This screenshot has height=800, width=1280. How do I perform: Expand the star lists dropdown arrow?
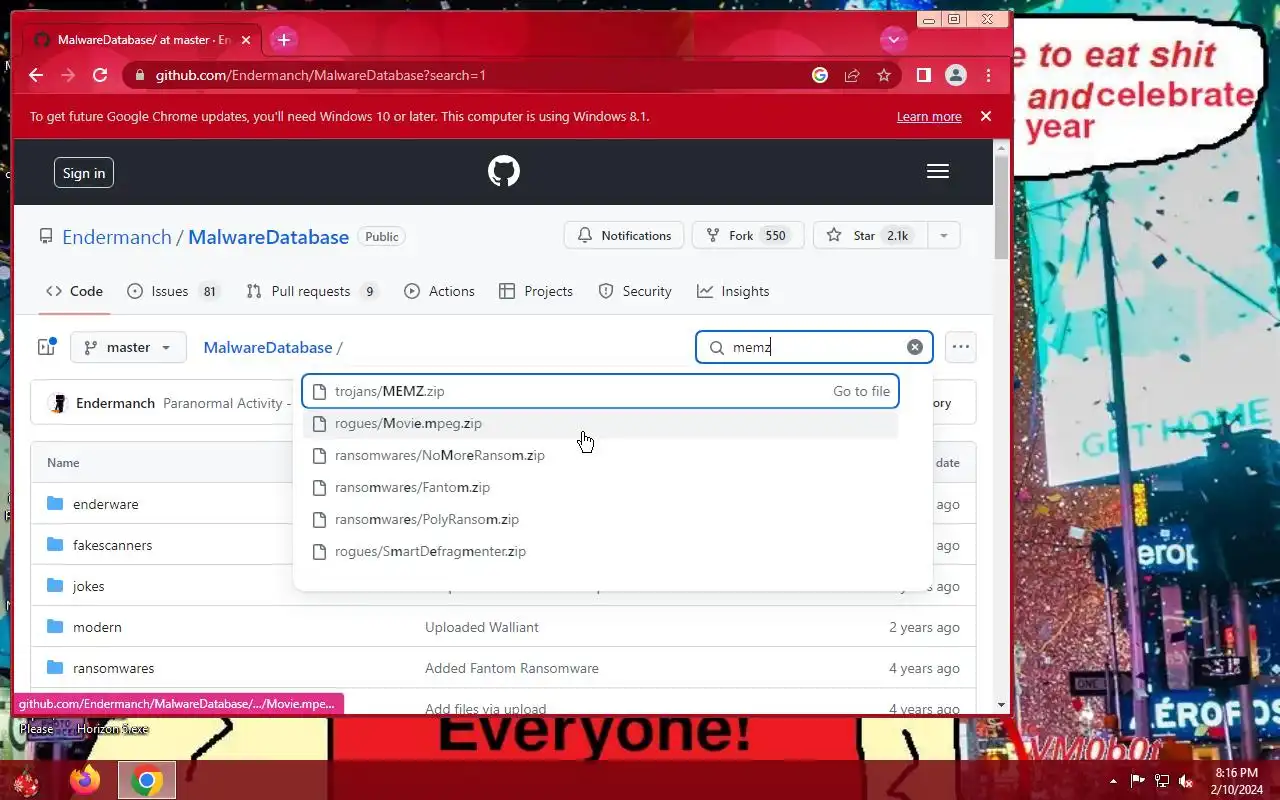point(943,236)
